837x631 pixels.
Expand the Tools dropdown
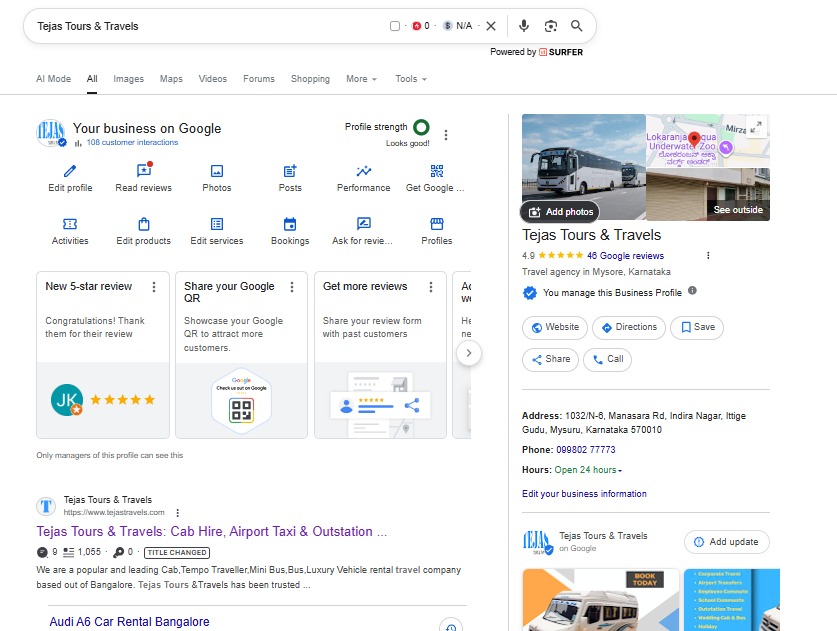click(410, 79)
